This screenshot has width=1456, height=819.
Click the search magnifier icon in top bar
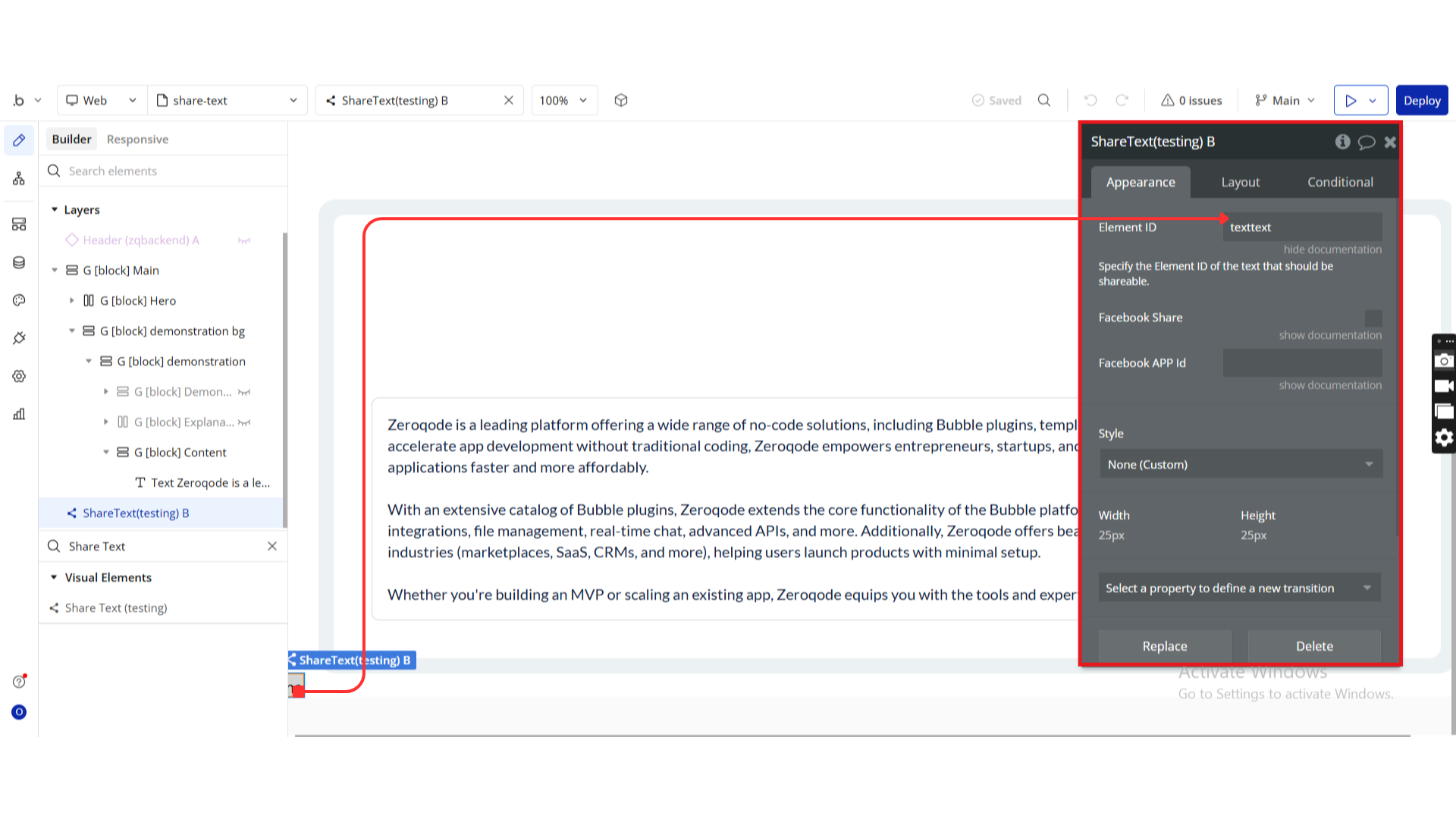pyautogui.click(x=1044, y=100)
